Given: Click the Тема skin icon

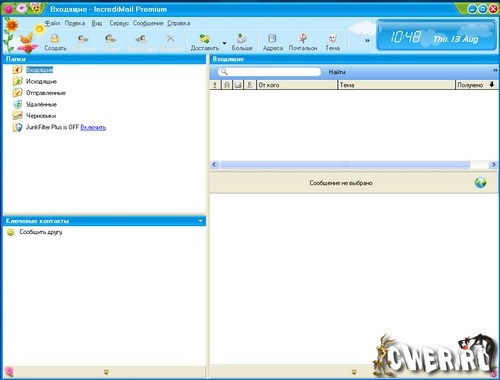Looking at the screenshot, I should tap(332, 43).
